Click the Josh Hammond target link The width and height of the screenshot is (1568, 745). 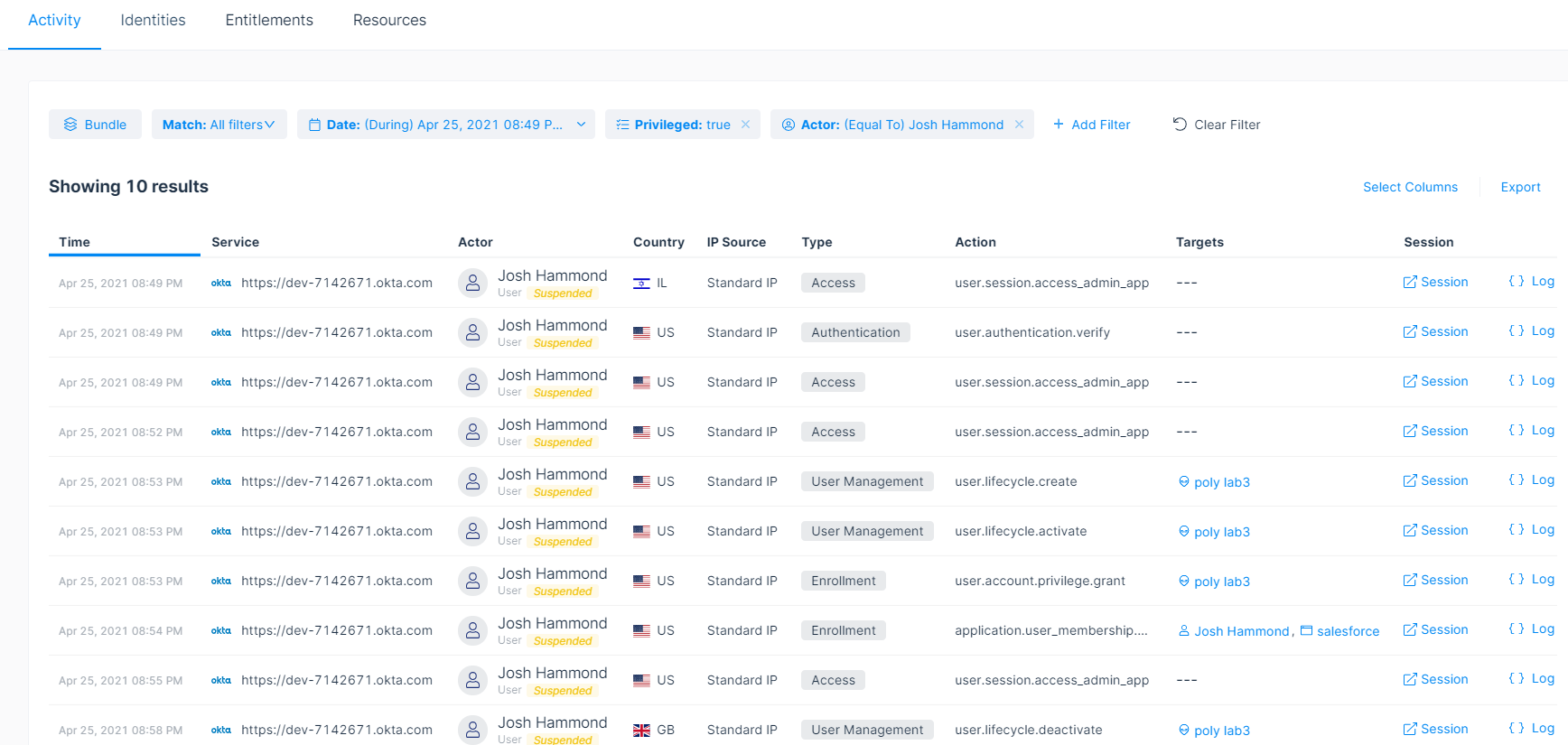[x=1241, y=631]
